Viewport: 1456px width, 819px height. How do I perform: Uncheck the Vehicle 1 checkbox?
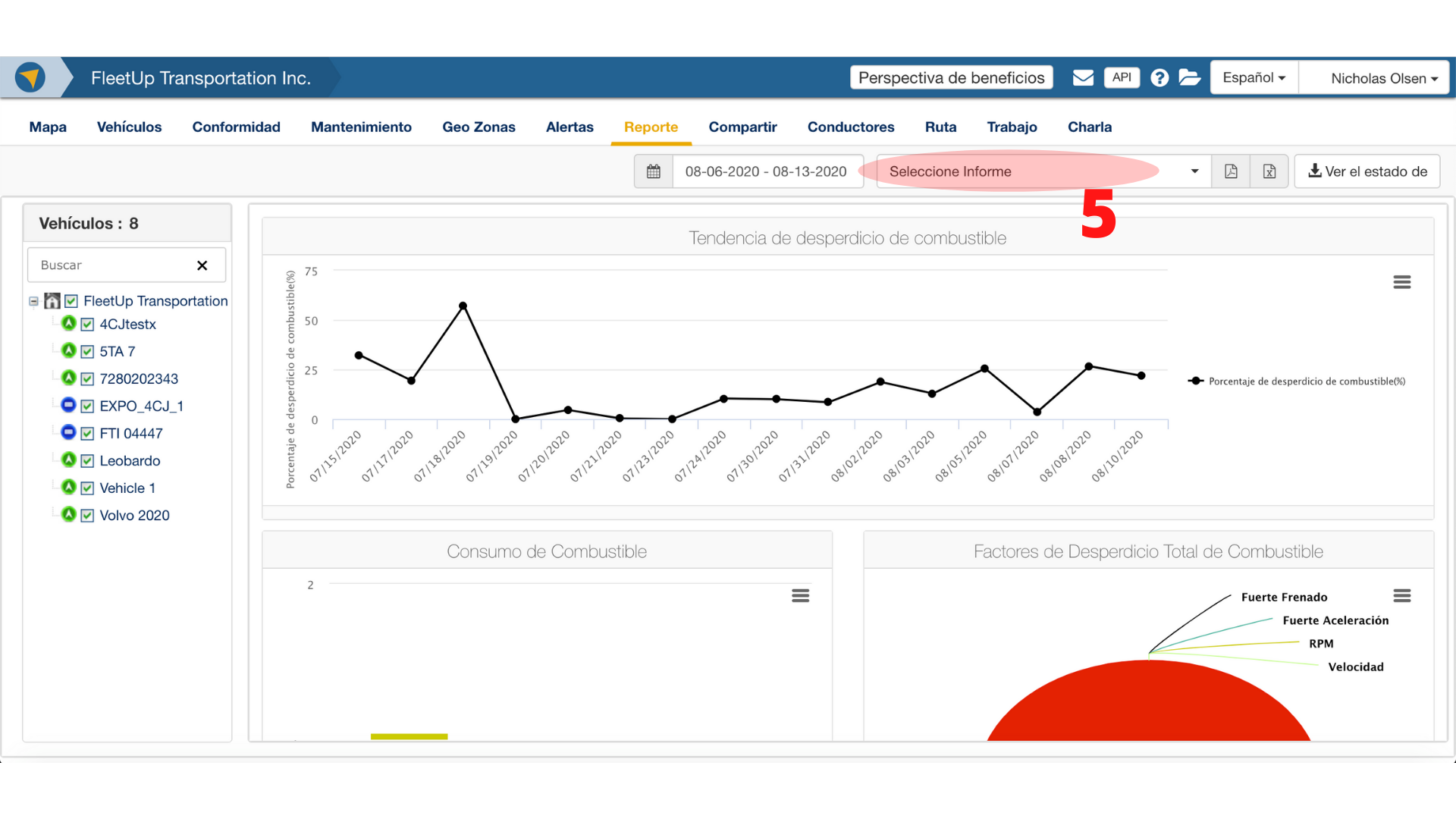click(x=87, y=488)
